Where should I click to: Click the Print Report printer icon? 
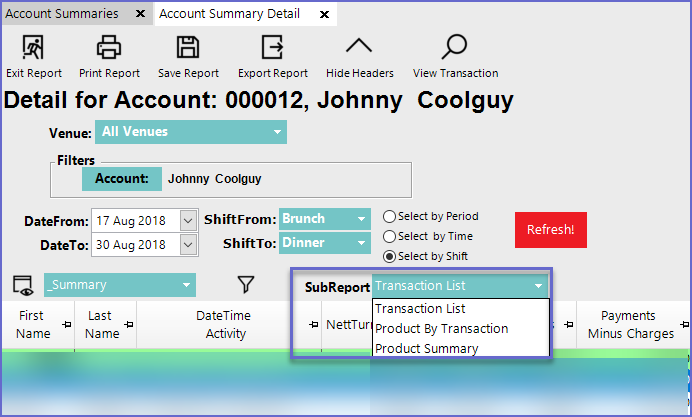pos(108,47)
